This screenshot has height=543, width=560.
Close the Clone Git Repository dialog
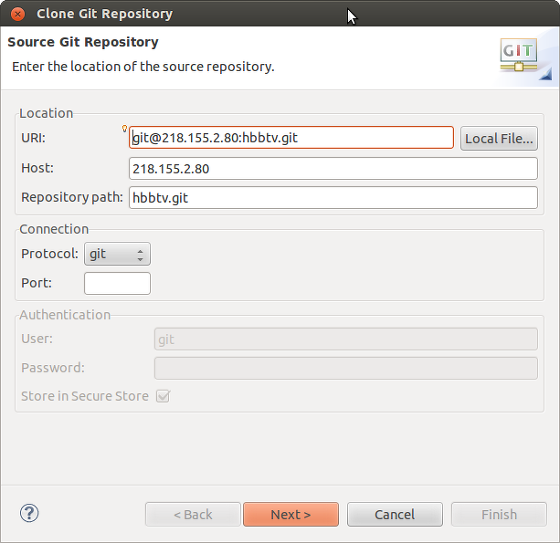[17, 14]
